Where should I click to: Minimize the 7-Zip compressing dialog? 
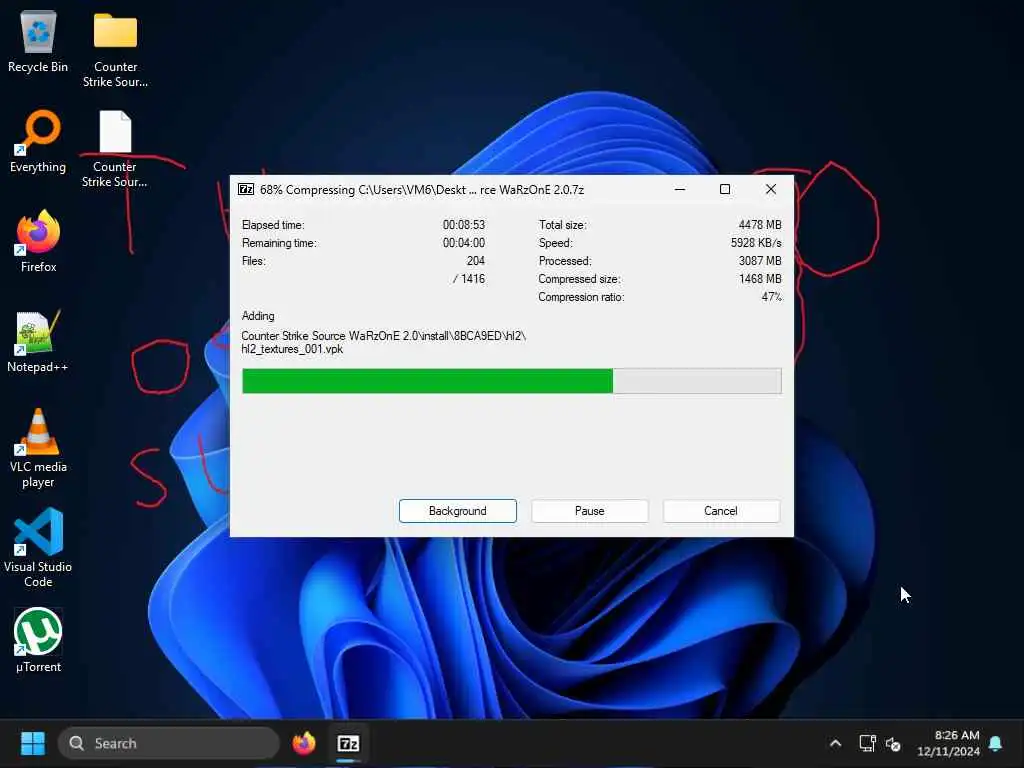click(680, 189)
